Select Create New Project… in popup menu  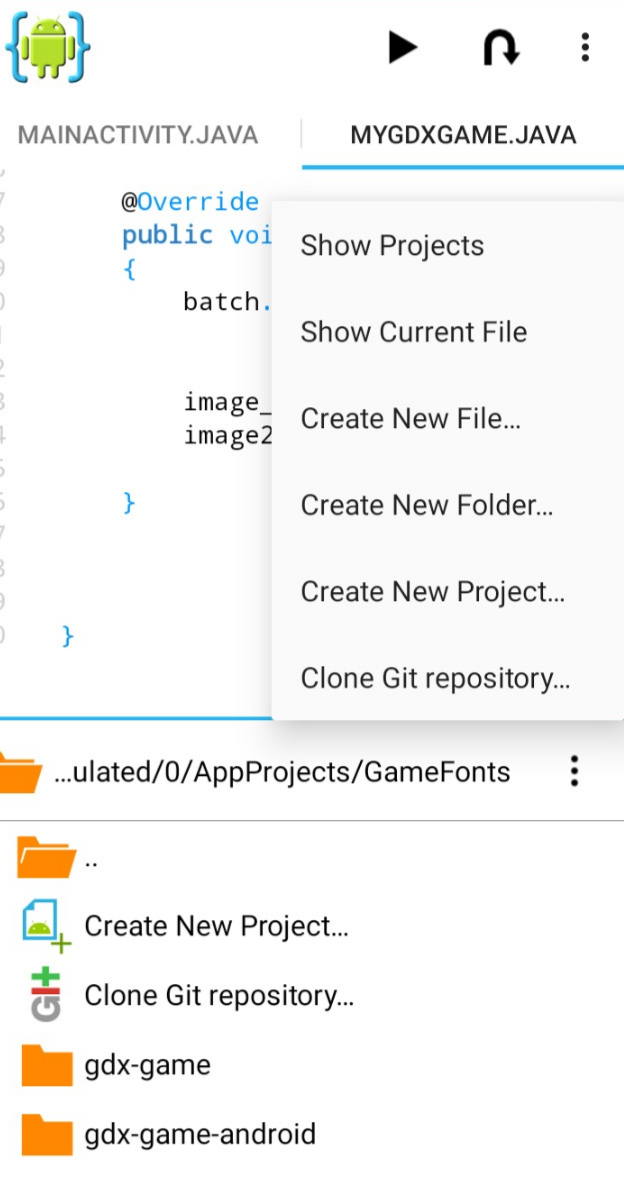[432, 592]
